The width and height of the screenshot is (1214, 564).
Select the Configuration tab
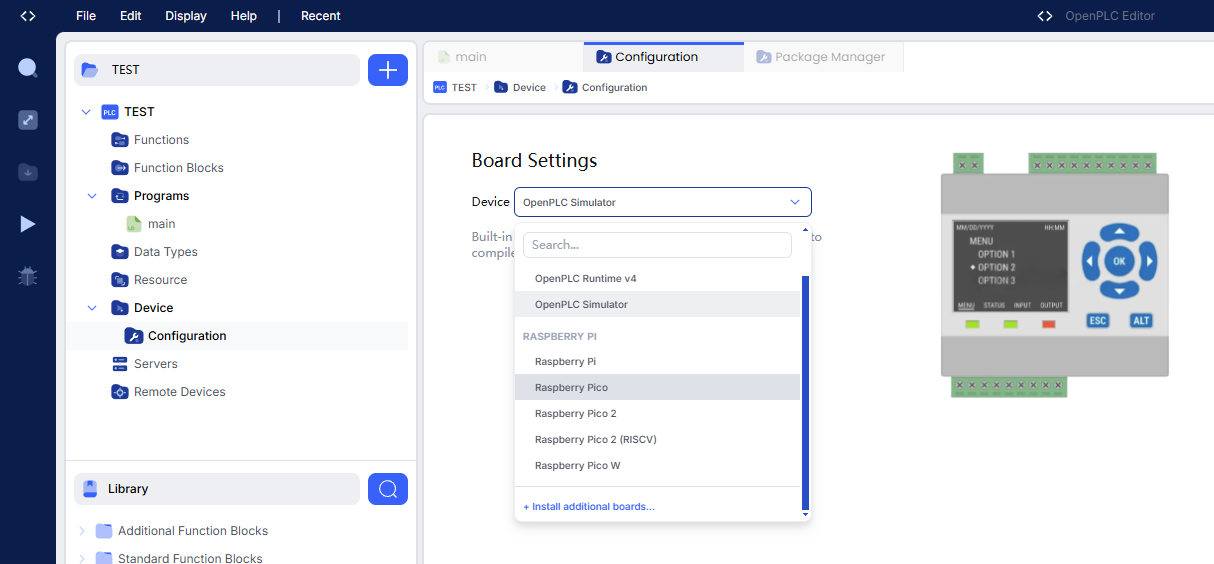pos(664,57)
